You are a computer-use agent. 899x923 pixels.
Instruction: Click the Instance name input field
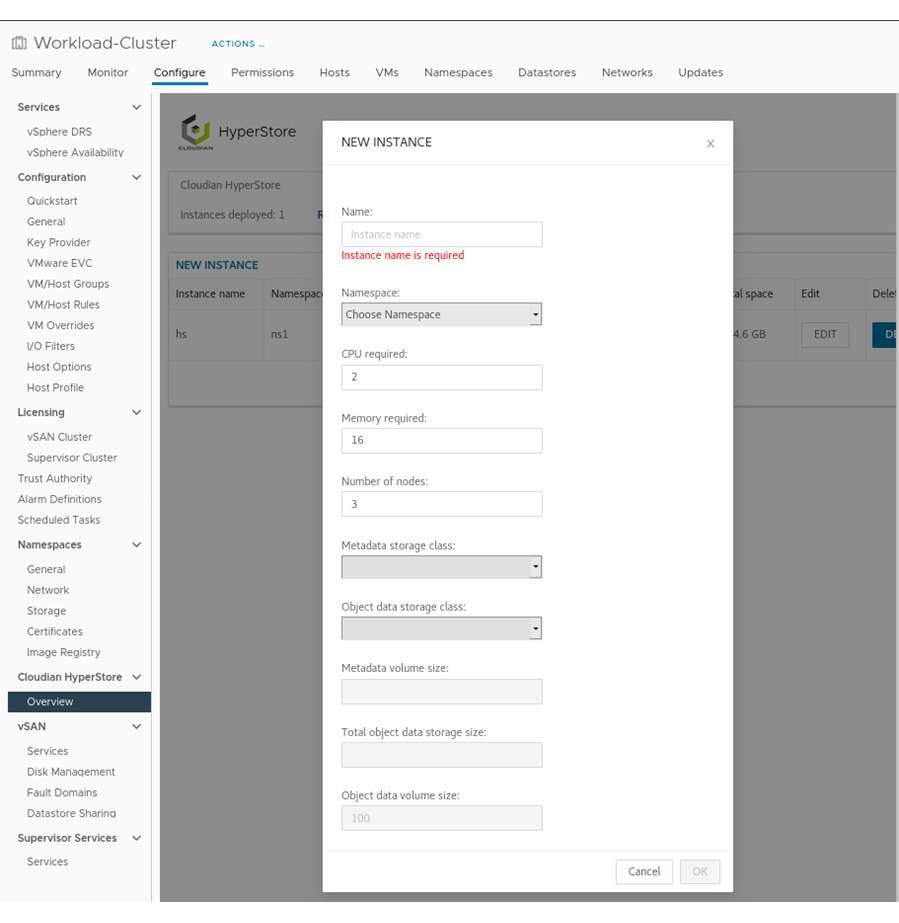(x=442, y=234)
